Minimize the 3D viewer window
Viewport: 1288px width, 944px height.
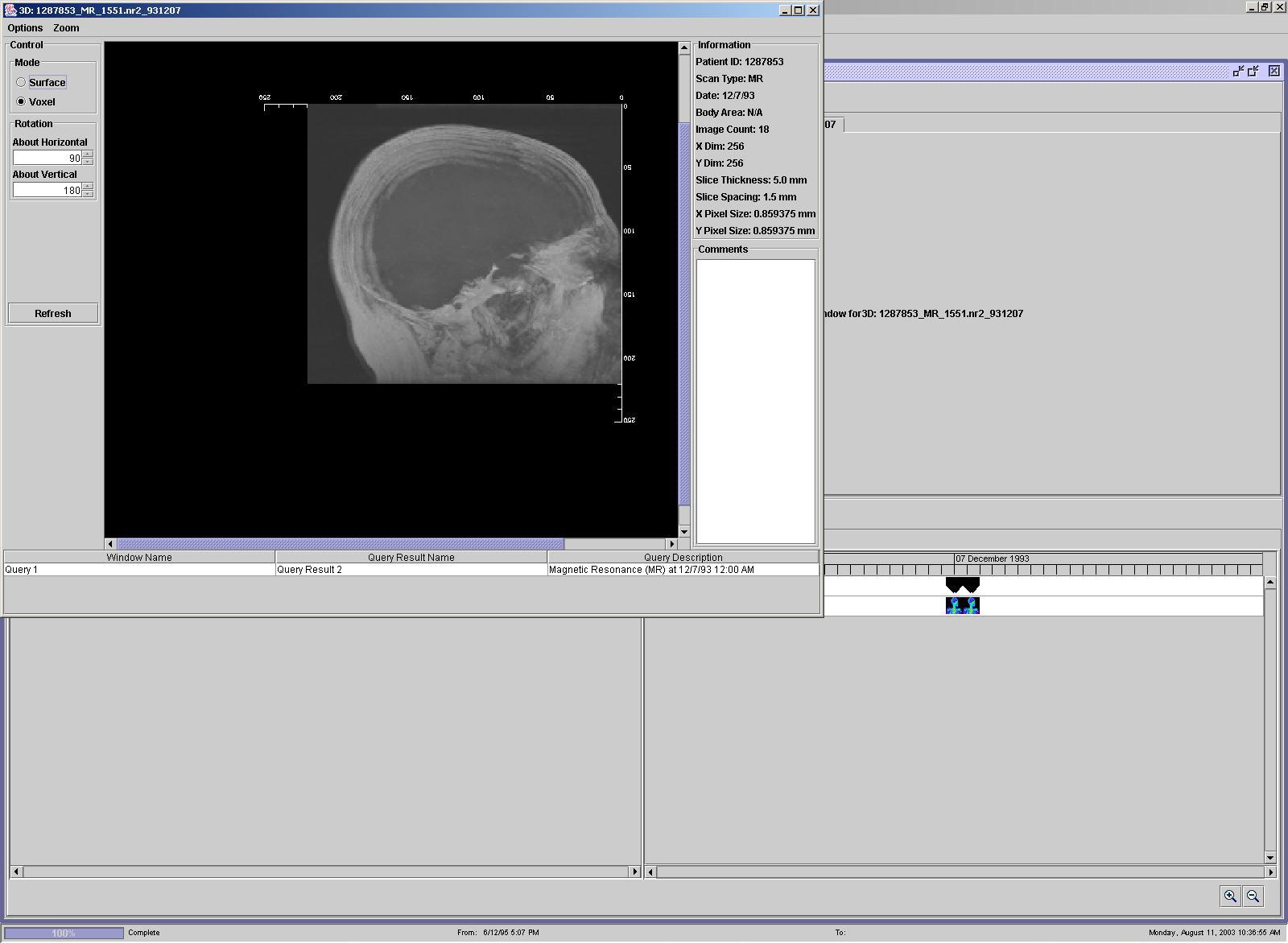(786, 10)
